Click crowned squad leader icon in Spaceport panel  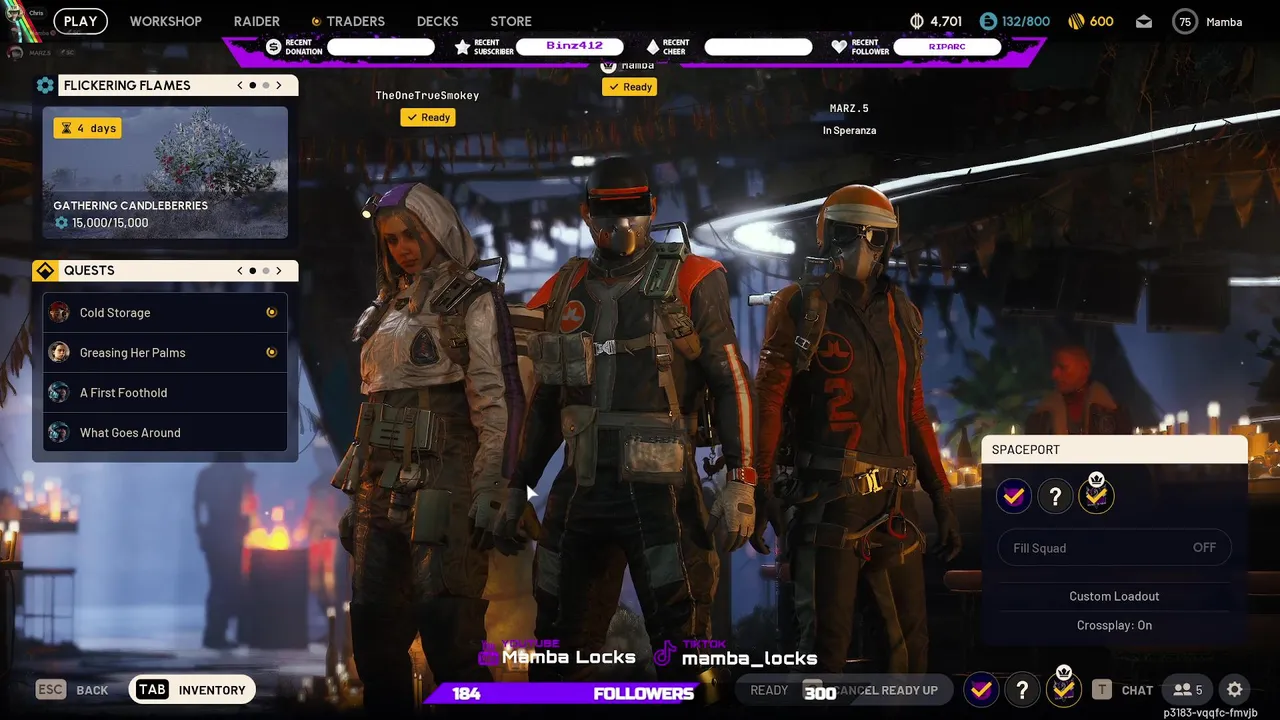1096,493
